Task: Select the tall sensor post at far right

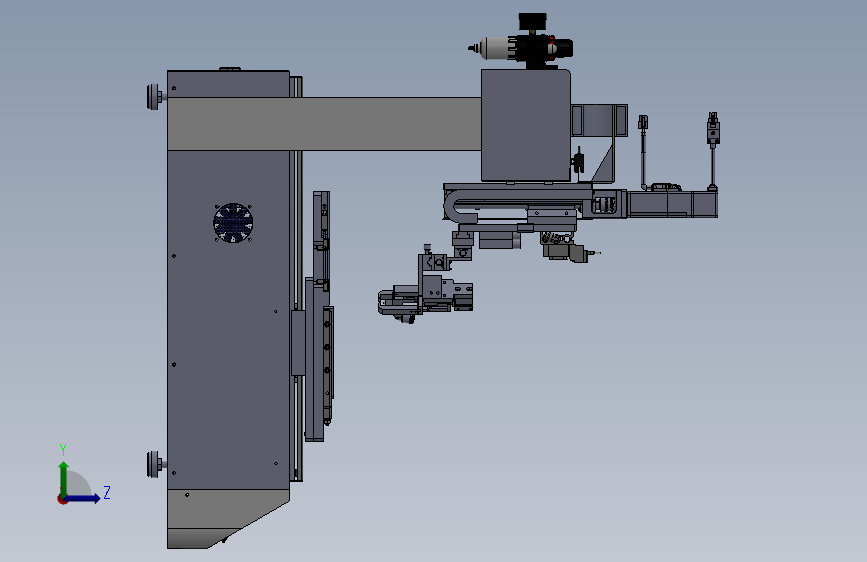Action: (713, 152)
